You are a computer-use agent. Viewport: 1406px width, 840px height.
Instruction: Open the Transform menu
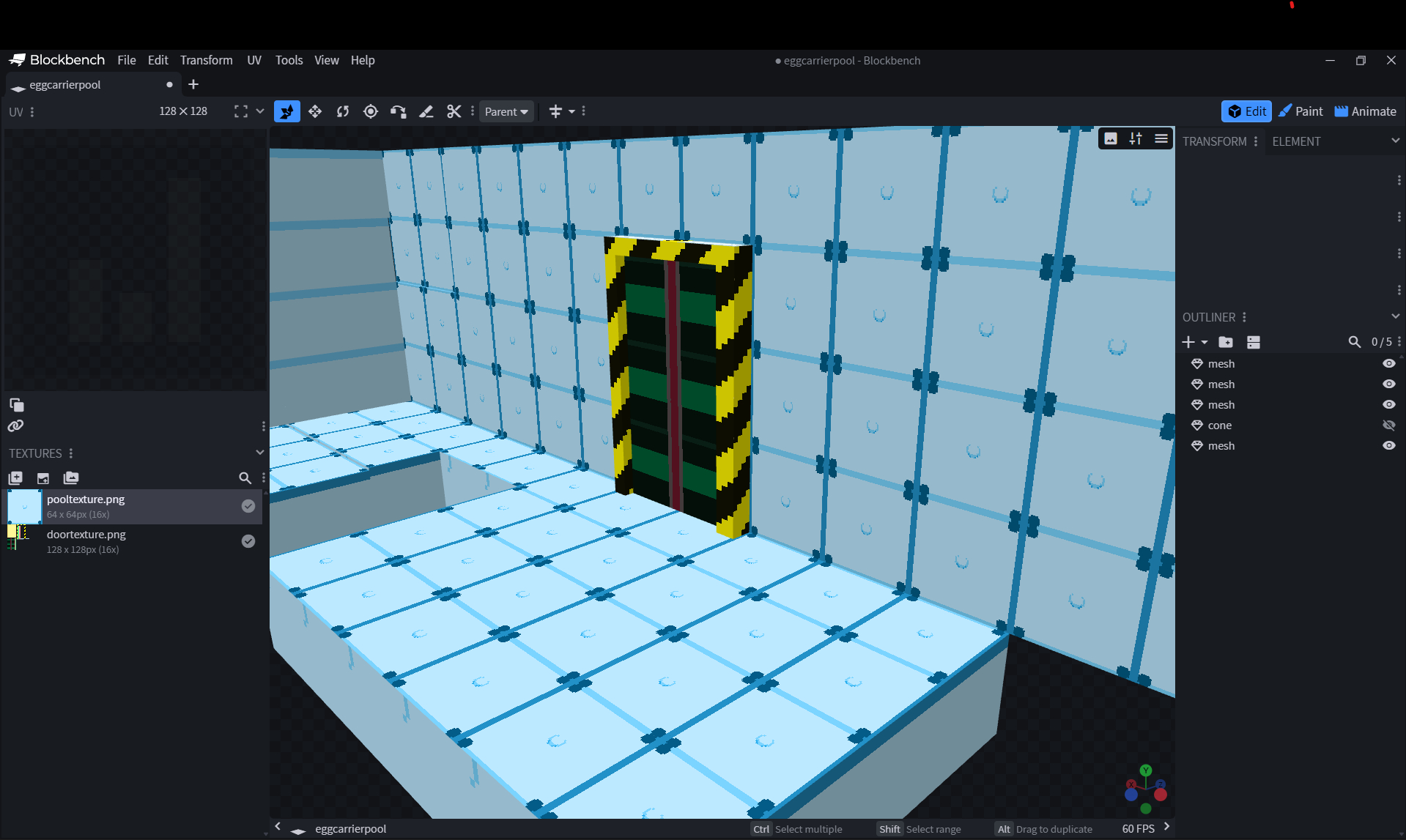206,60
